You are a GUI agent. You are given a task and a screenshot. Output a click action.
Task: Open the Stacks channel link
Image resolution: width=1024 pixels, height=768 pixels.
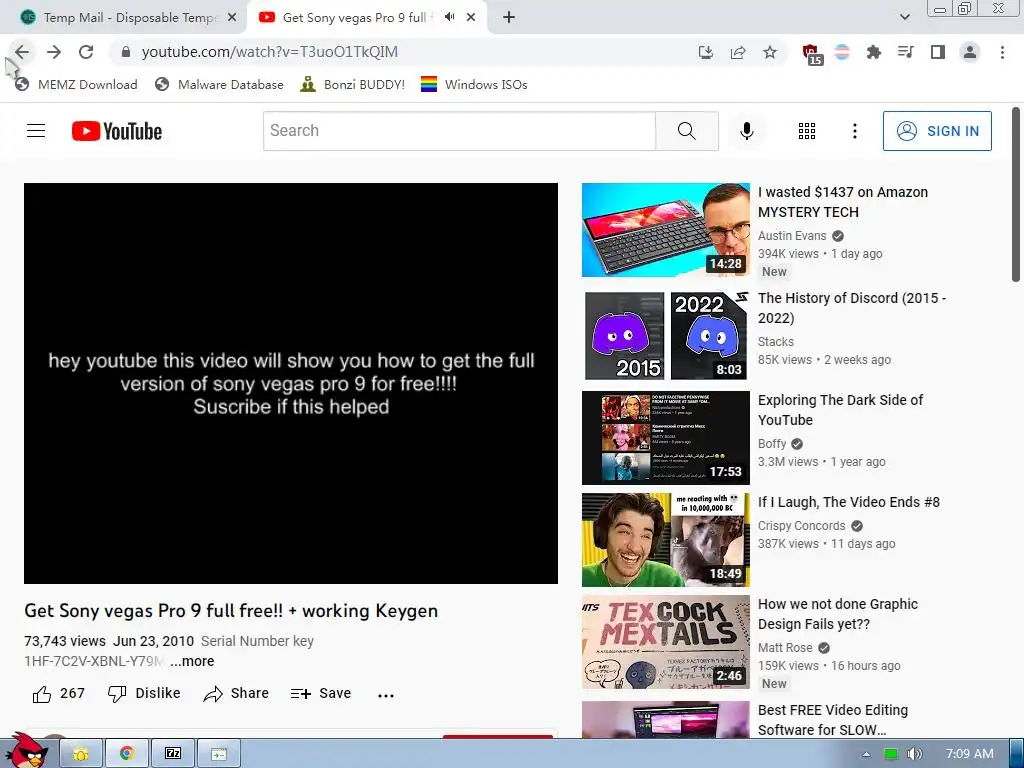point(776,342)
